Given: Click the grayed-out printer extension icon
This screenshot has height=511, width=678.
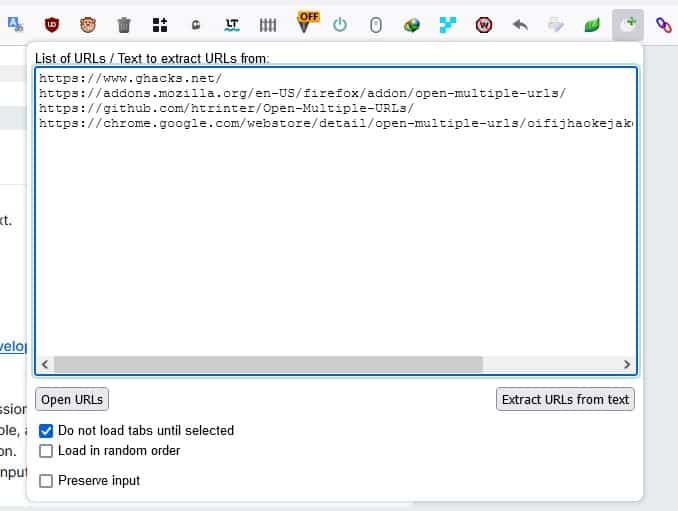Looking at the screenshot, I should [556, 25].
